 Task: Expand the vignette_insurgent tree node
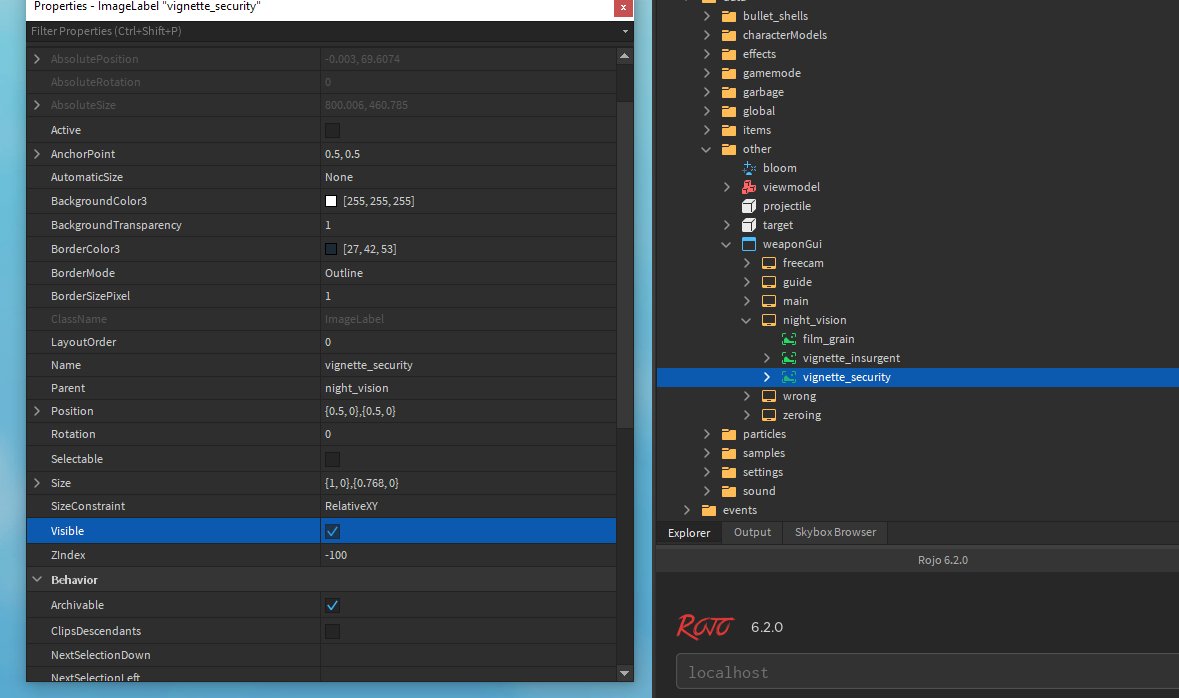click(766, 358)
